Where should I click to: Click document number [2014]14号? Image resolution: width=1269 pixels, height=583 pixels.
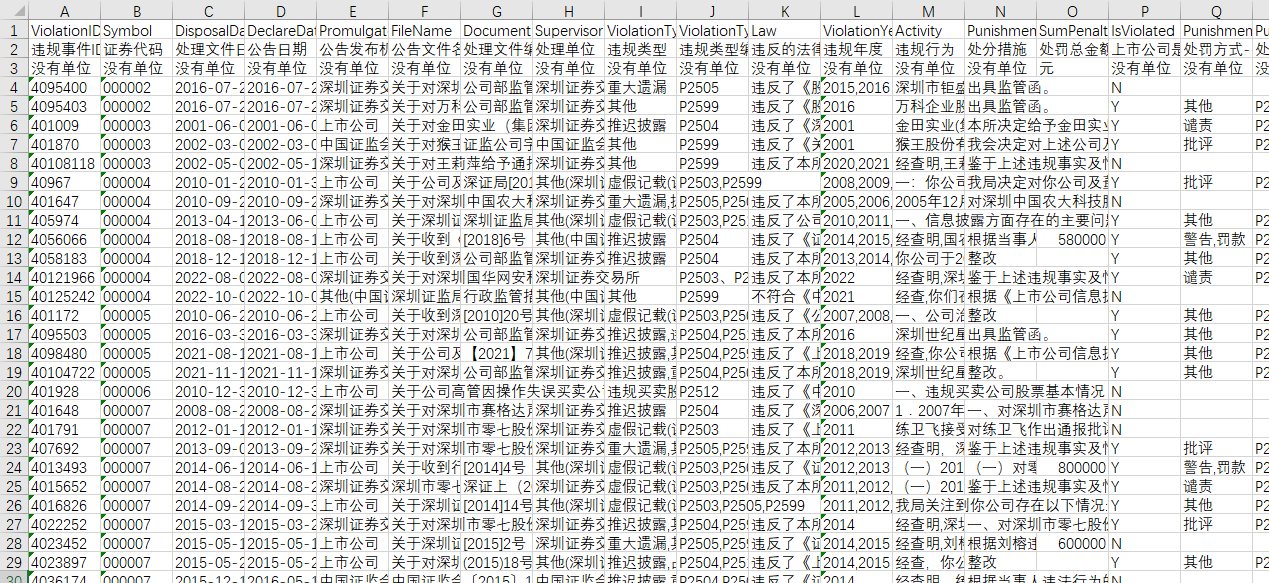coord(496,506)
